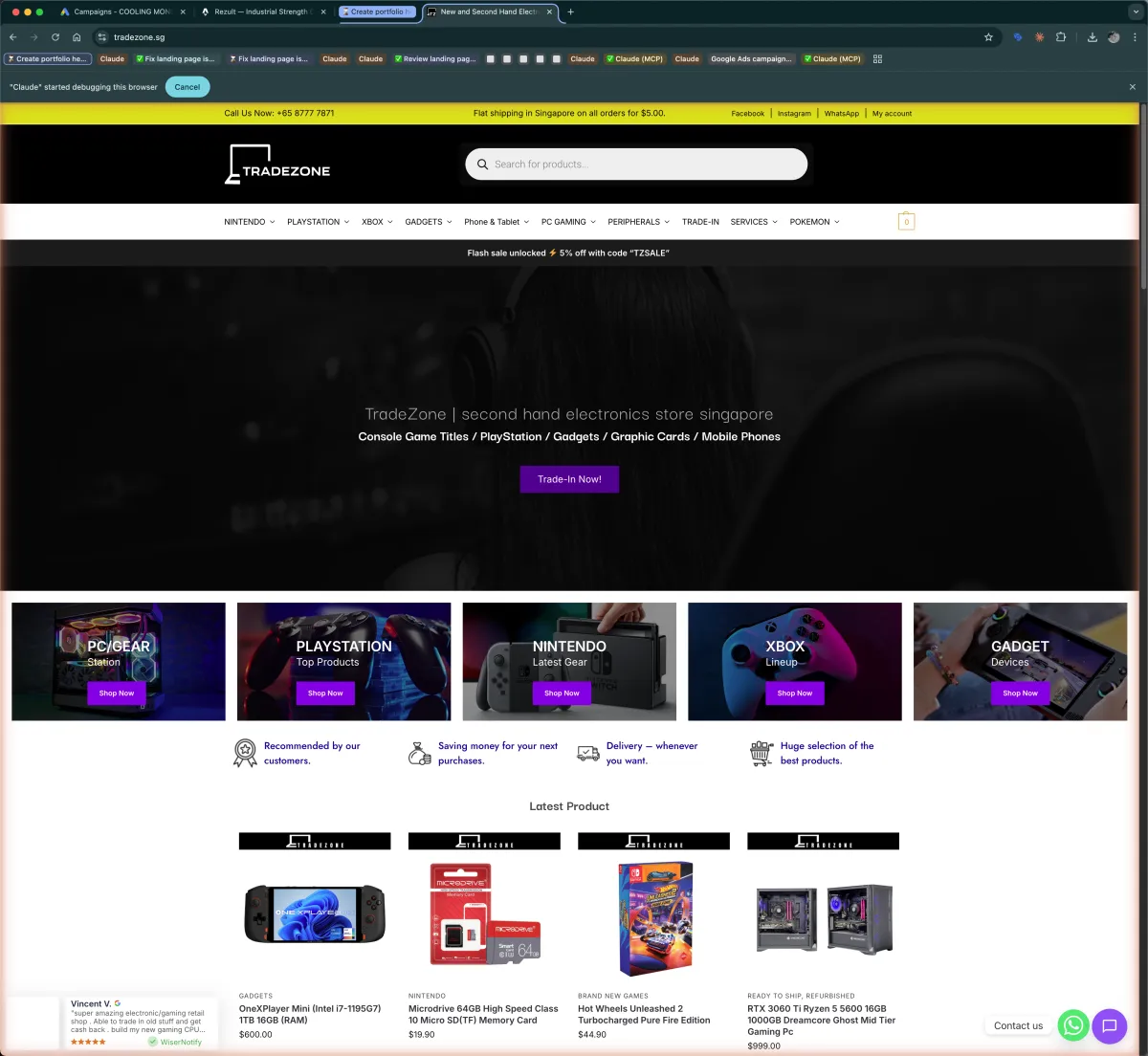Cancel the Claude debugging session
Viewport: 1148px width, 1056px height.
pyautogui.click(x=188, y=87)
